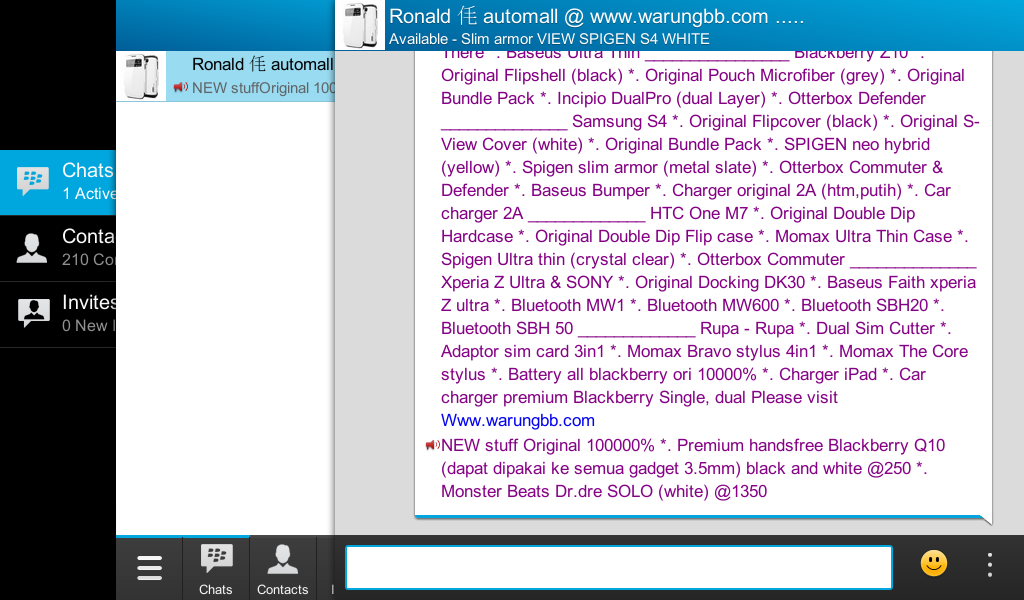The image size is (1024, 600).
Task: Select the Premium handsfree broadcast message
Action: [x=692, y=469]
